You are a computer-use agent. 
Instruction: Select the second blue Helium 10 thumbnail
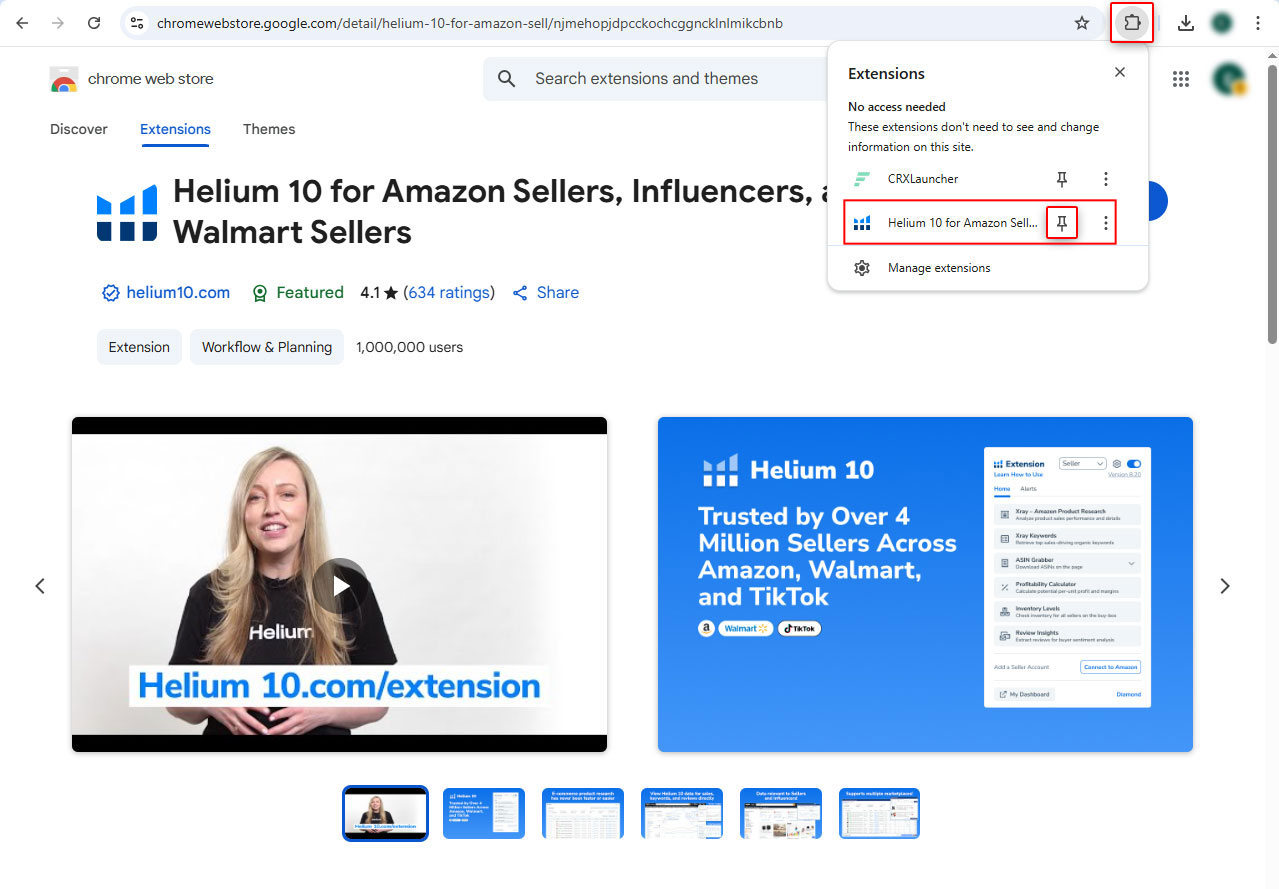pyautogui.click(x=484, y=813)
